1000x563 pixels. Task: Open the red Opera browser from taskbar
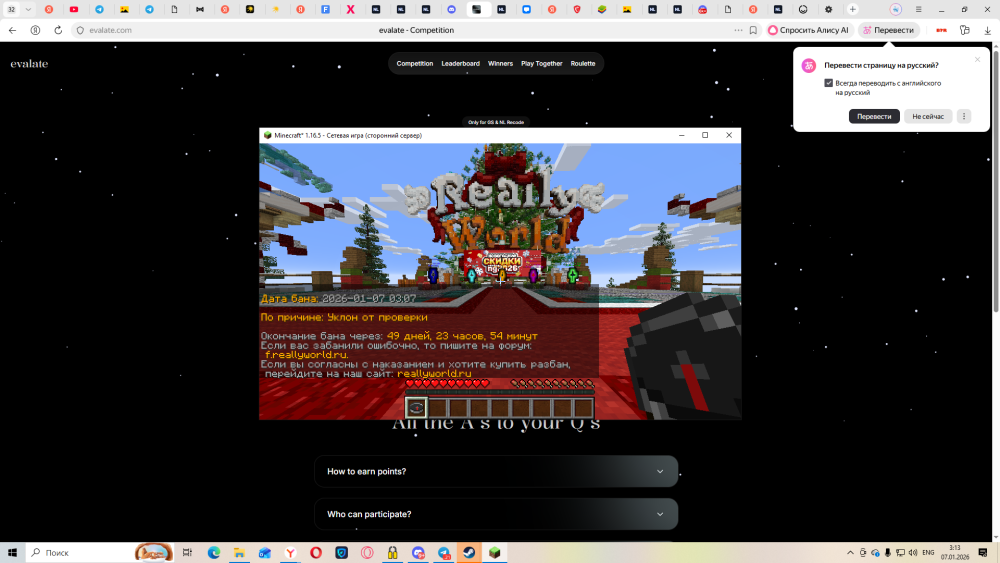tap(316, 553)
